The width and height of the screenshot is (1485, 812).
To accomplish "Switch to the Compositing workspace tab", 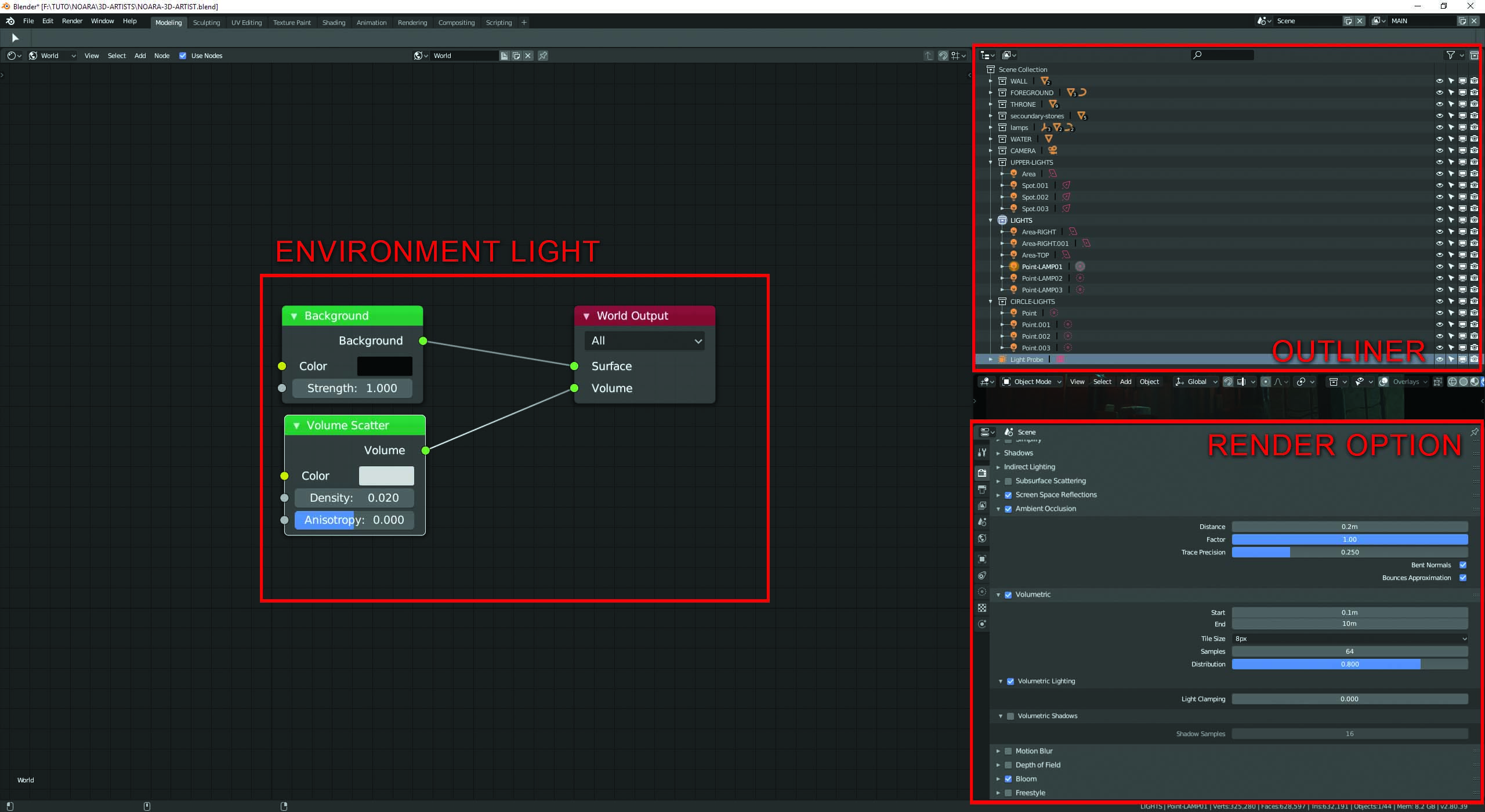I will click(457, 23).
